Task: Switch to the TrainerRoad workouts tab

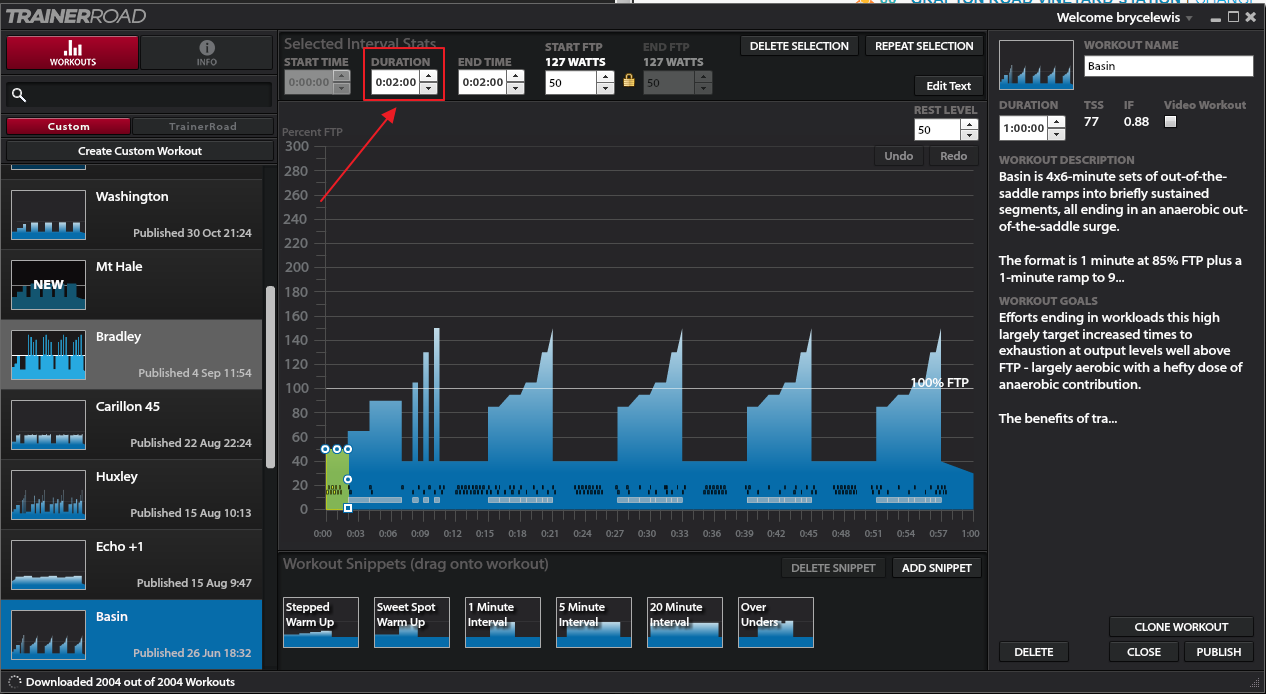Action: click(x=203, y=127)
